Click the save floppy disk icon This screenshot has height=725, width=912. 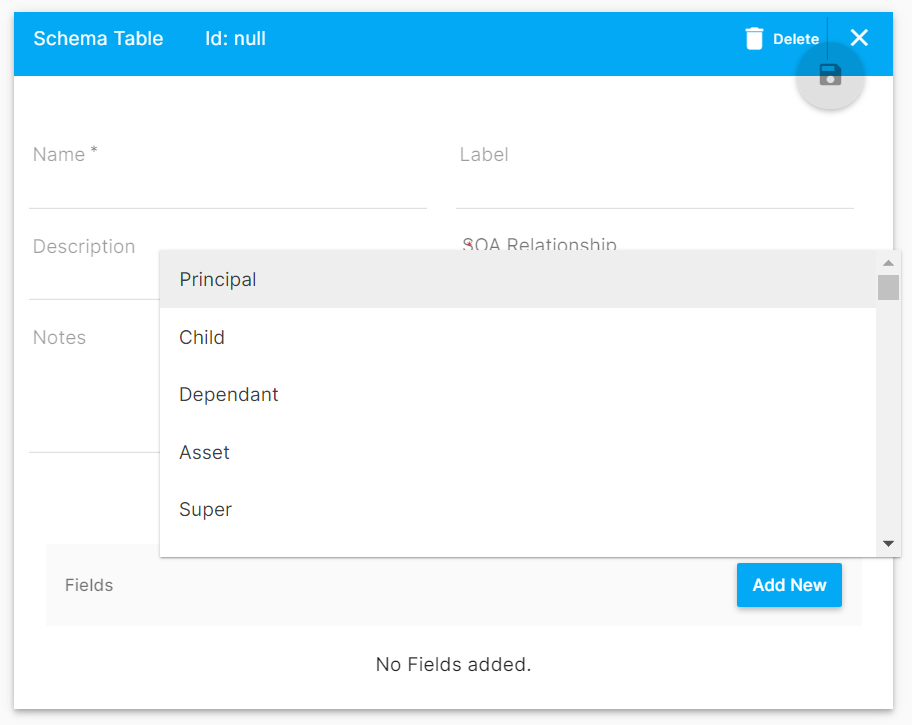click(x=830, y=74)
